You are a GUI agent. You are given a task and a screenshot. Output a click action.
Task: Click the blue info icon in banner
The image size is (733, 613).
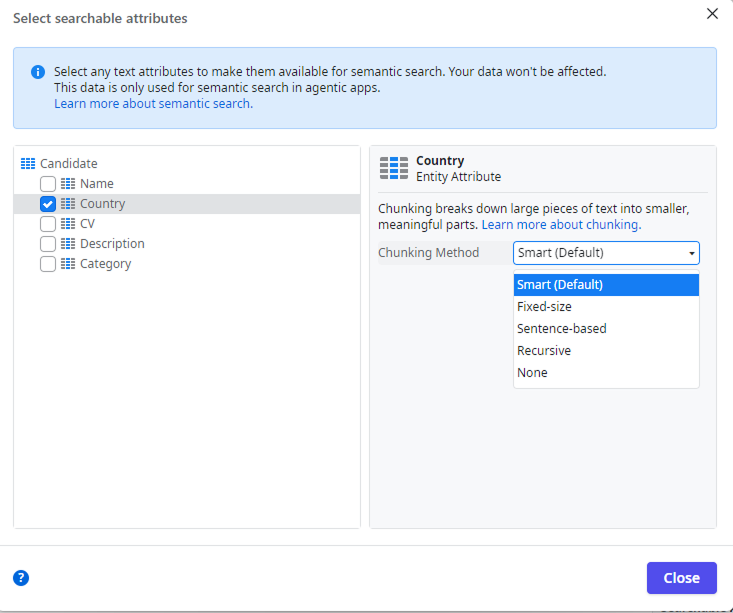pyautogui.click(x=38, y=72)
